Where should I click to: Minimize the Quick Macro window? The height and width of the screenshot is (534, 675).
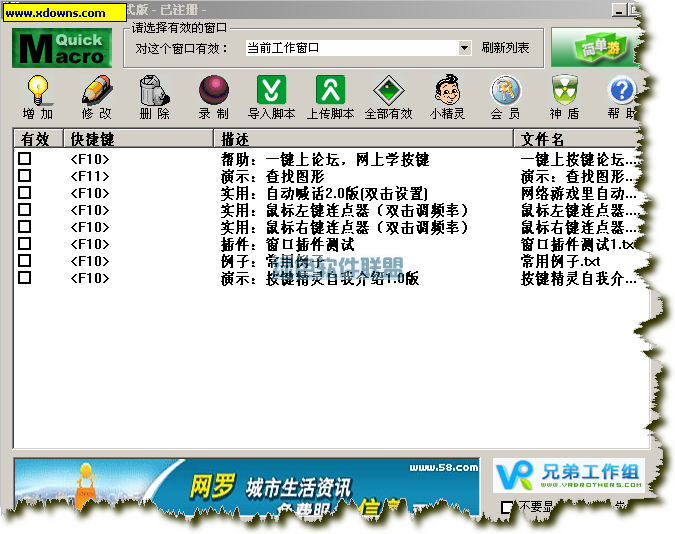click(x=619, y=10)
